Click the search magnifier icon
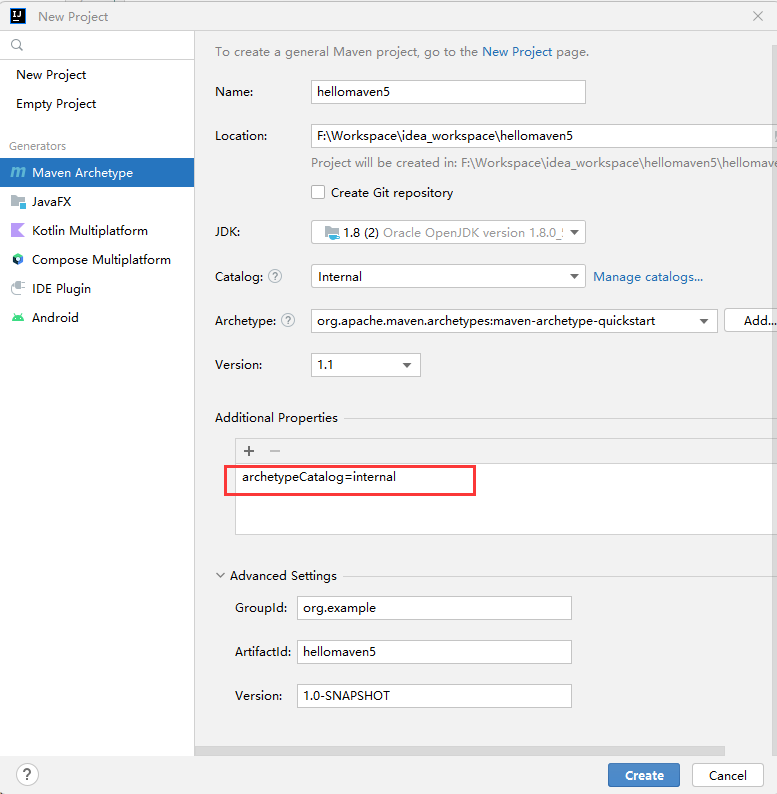The height and width of the screenshot is (794, 777). click(x=17, y=45)
